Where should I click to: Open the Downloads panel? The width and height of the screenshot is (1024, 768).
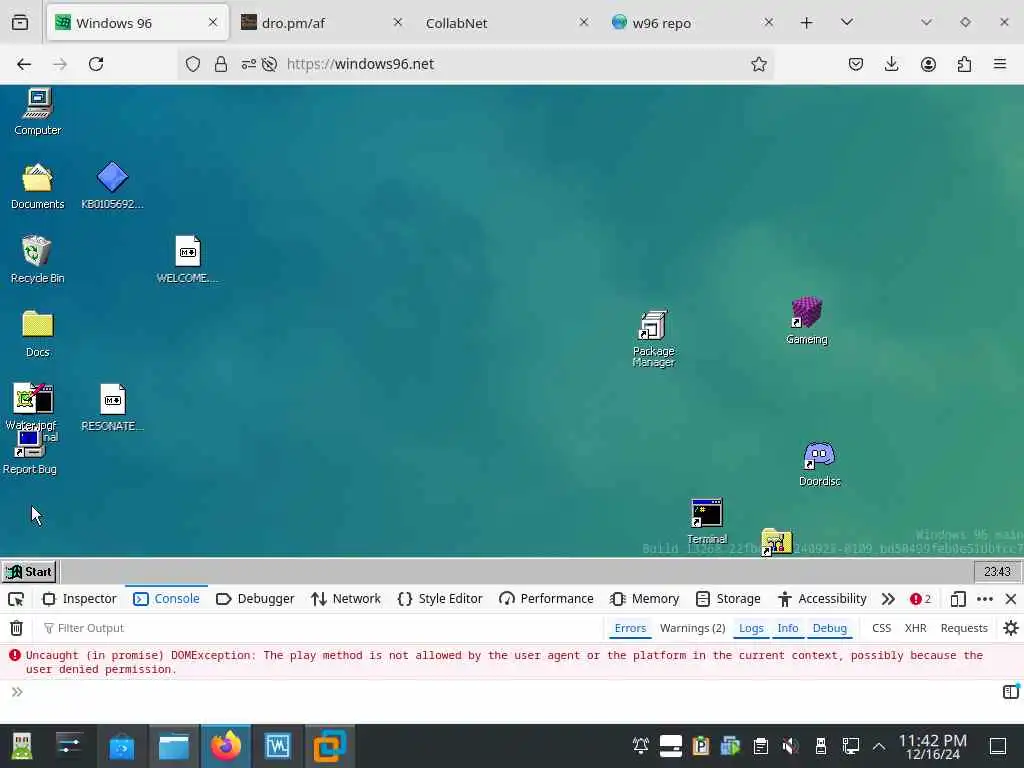[891, 64]
